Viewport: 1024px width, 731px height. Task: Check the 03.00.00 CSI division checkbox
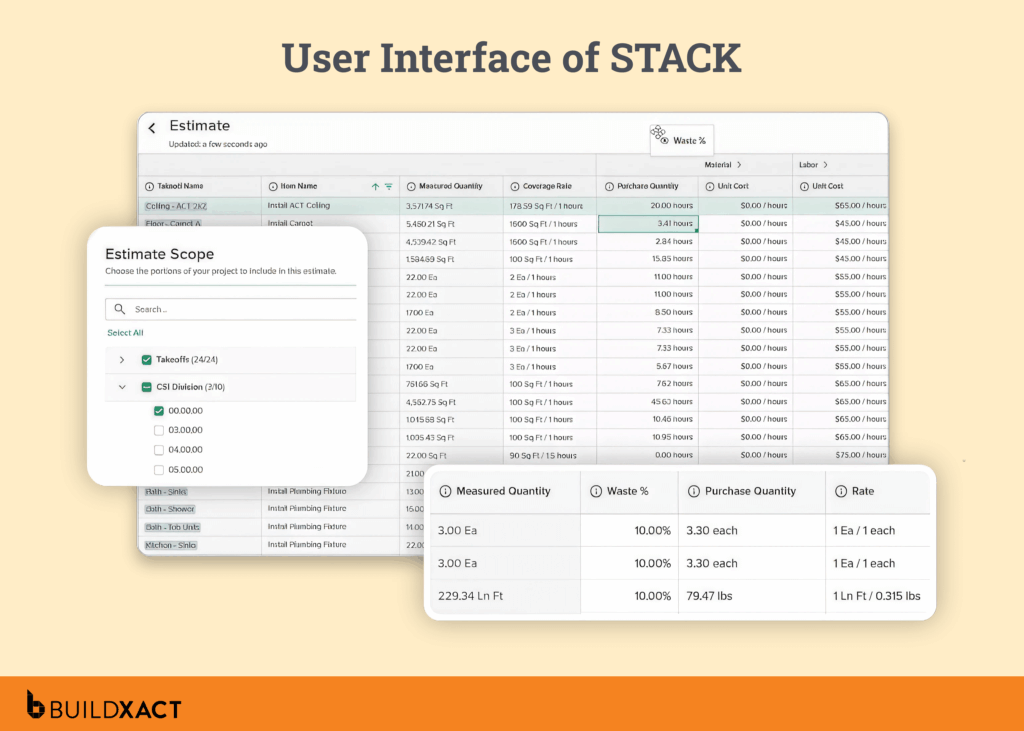[158, 430]
